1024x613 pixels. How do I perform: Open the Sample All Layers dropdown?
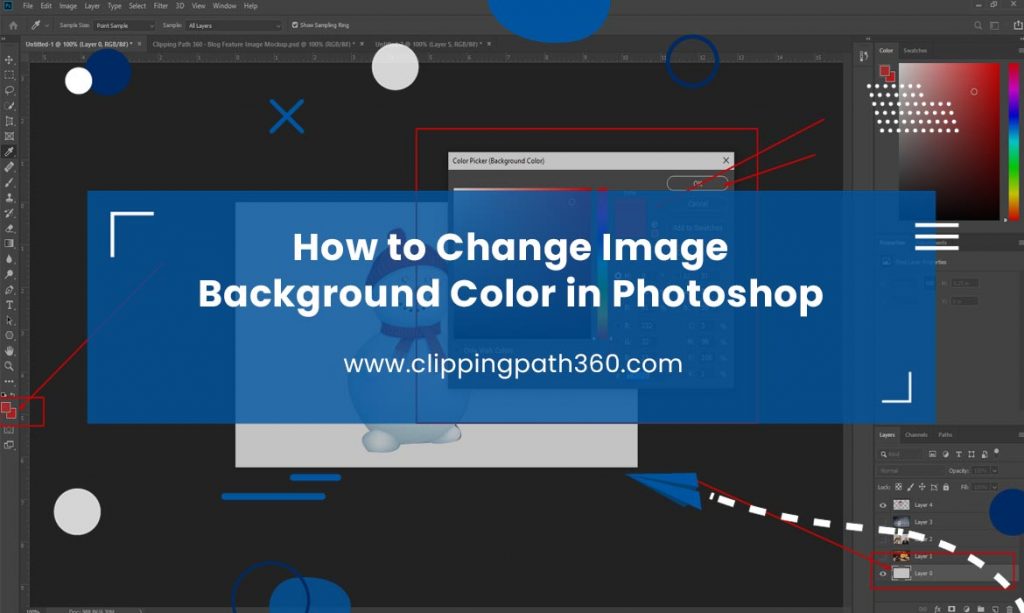(x=234, y=25)
